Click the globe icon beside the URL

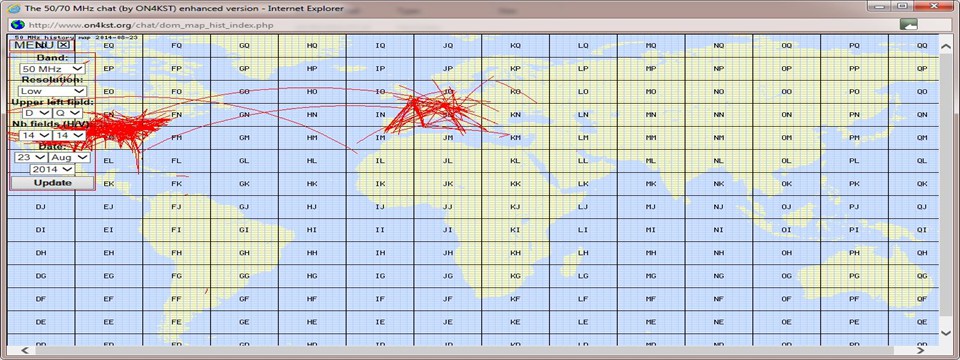click(18, 24)
